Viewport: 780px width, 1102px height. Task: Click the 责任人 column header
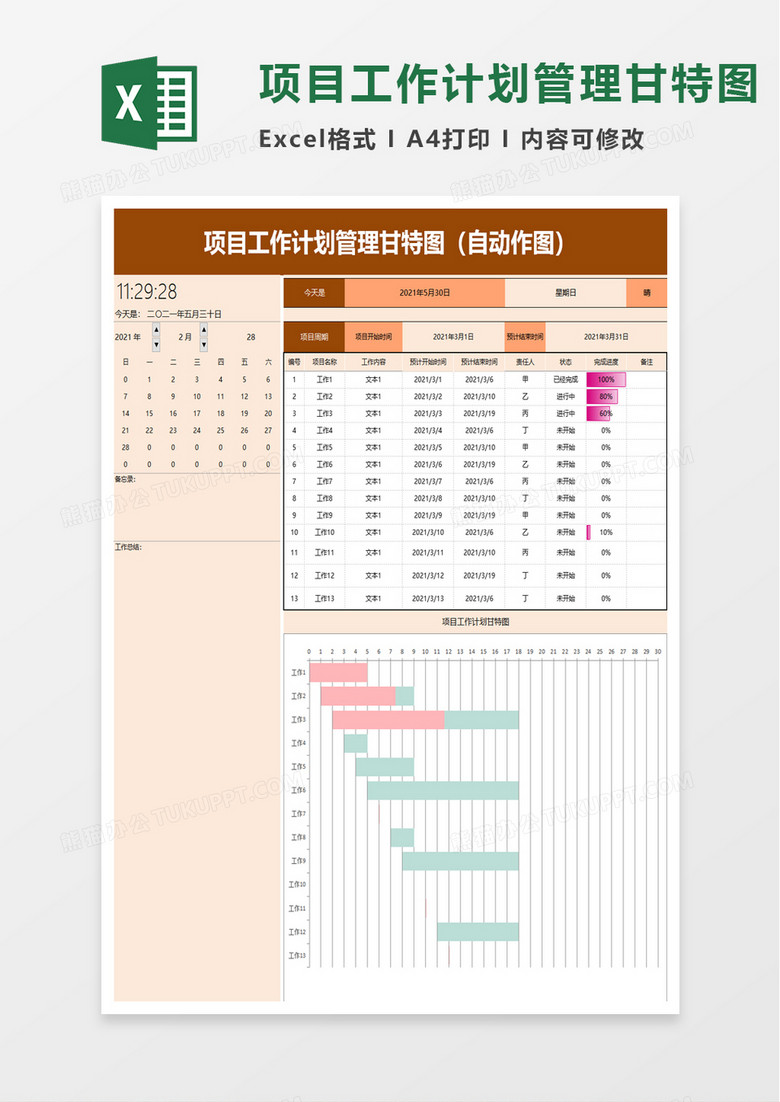click(525, 362)
